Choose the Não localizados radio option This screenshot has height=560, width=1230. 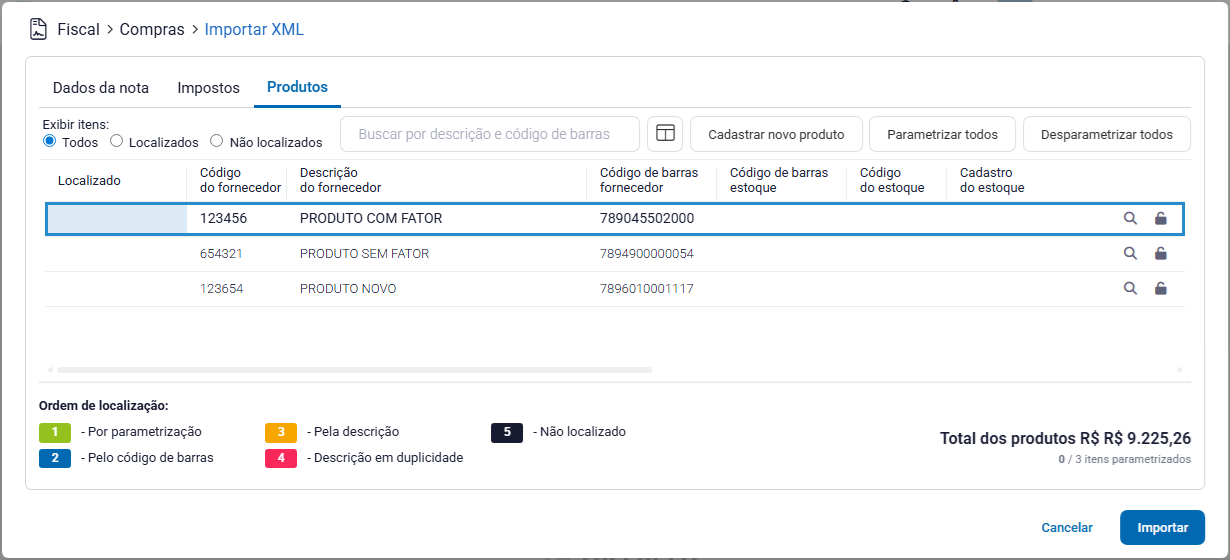point(217,142)
